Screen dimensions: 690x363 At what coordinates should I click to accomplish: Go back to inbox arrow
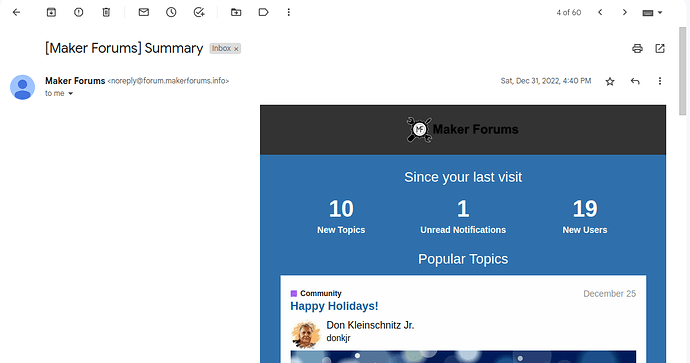click(x=16, y=12)
